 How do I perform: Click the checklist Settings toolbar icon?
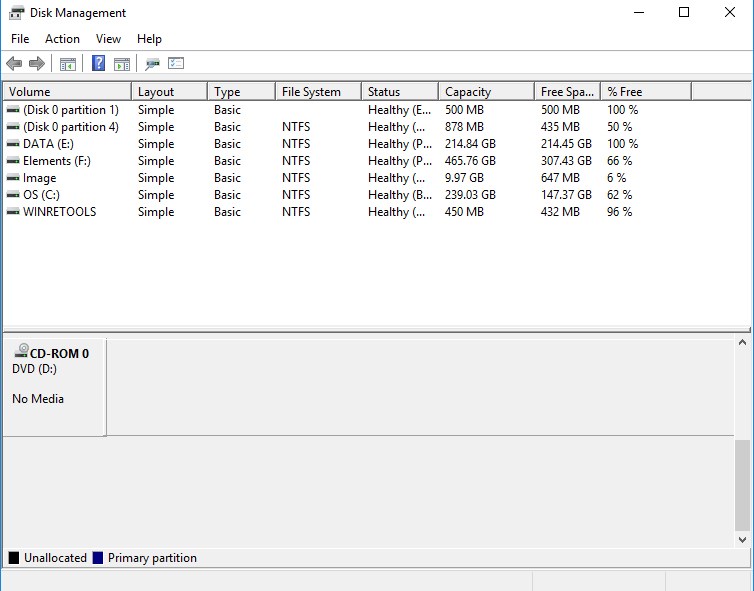(x=176, y=63)
